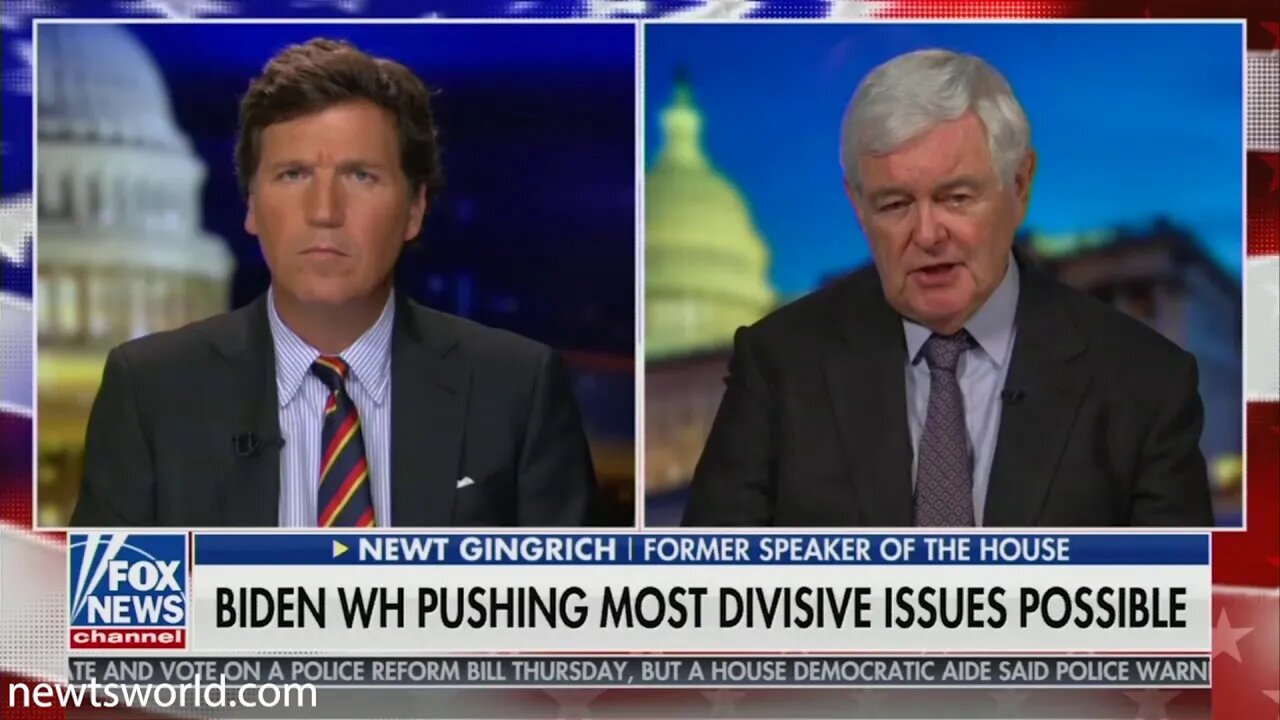Click the yellow arrow before Newt Gingrich
1280x720 pixels.
click(x=340, y=549)
